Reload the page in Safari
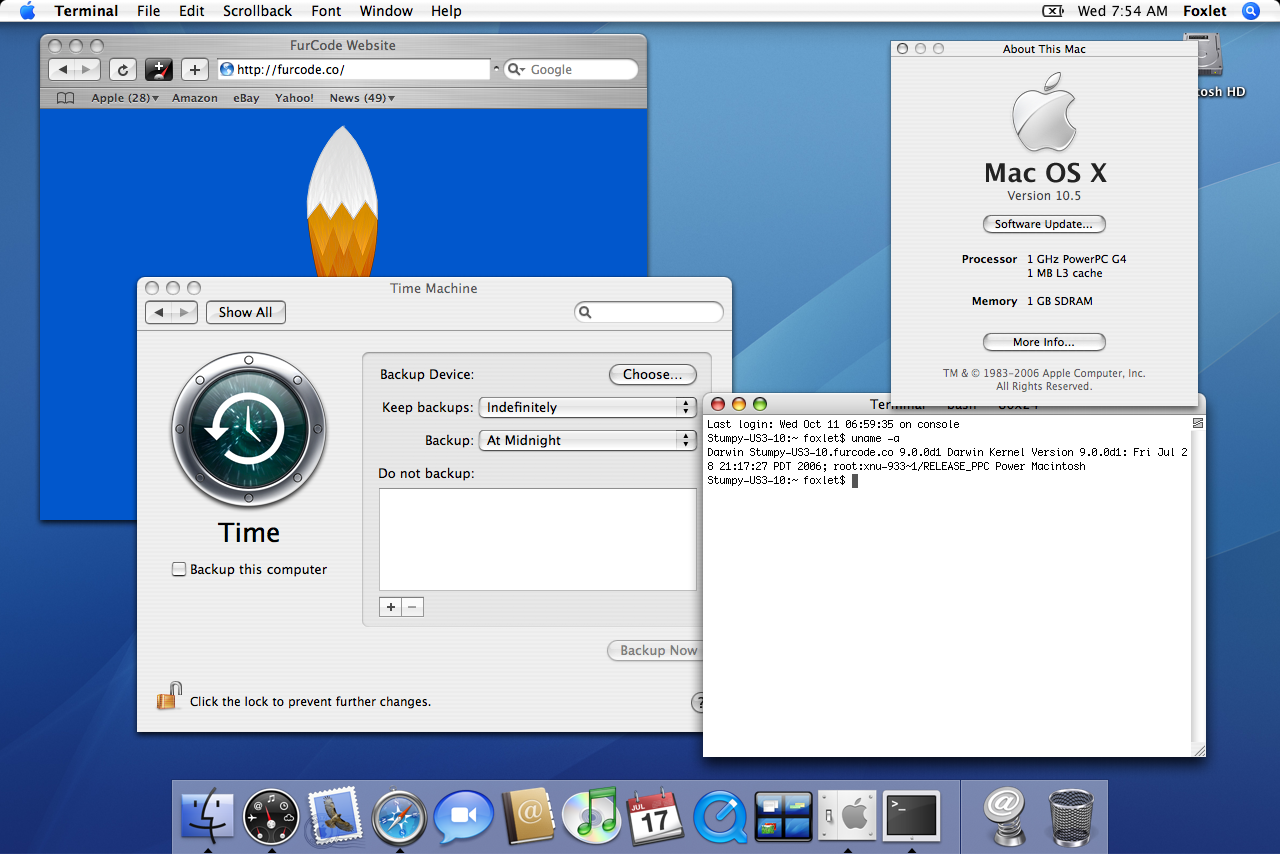 (x=122, y=69)
